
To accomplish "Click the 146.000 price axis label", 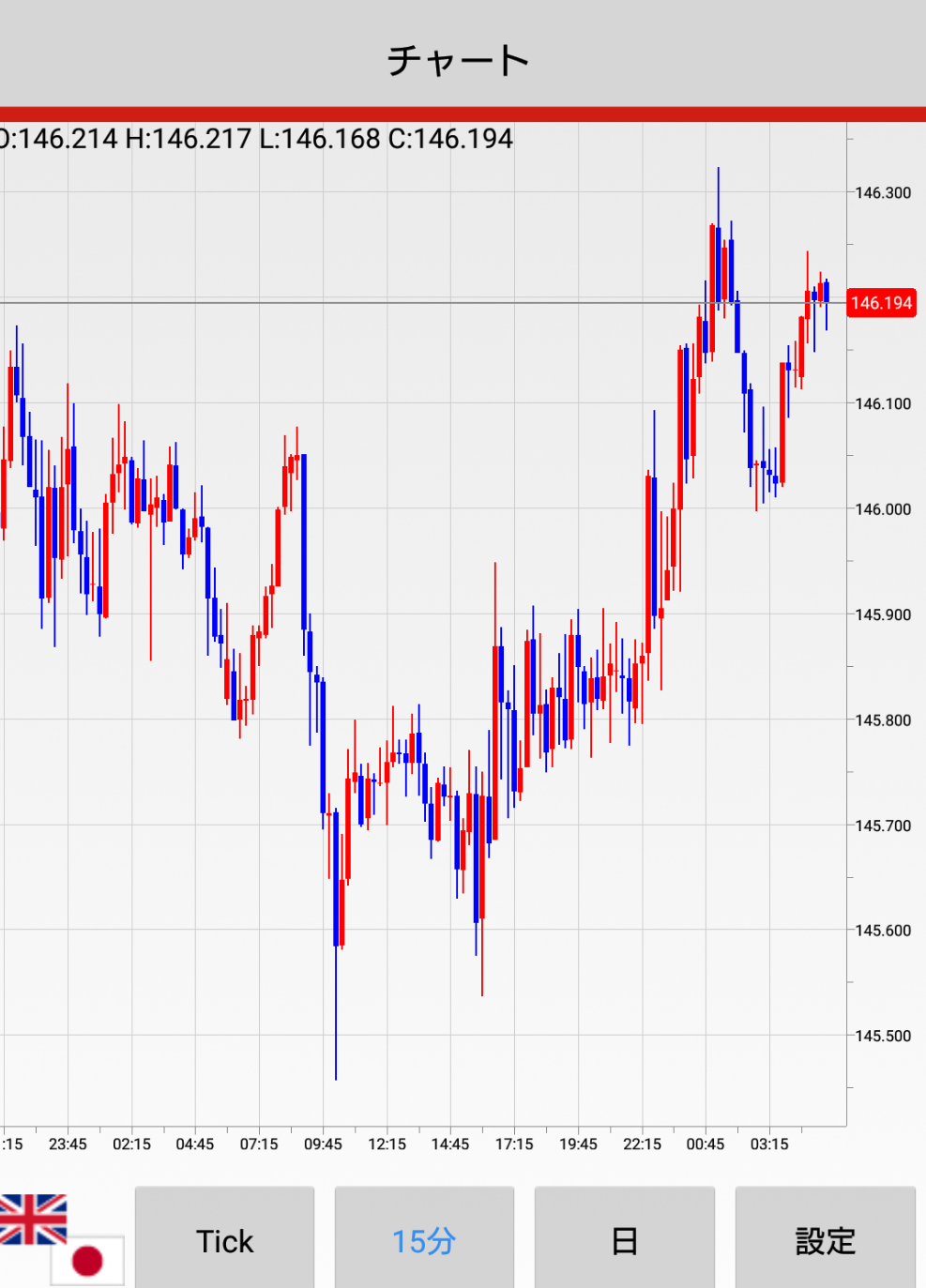I will (x=882, y=509).
